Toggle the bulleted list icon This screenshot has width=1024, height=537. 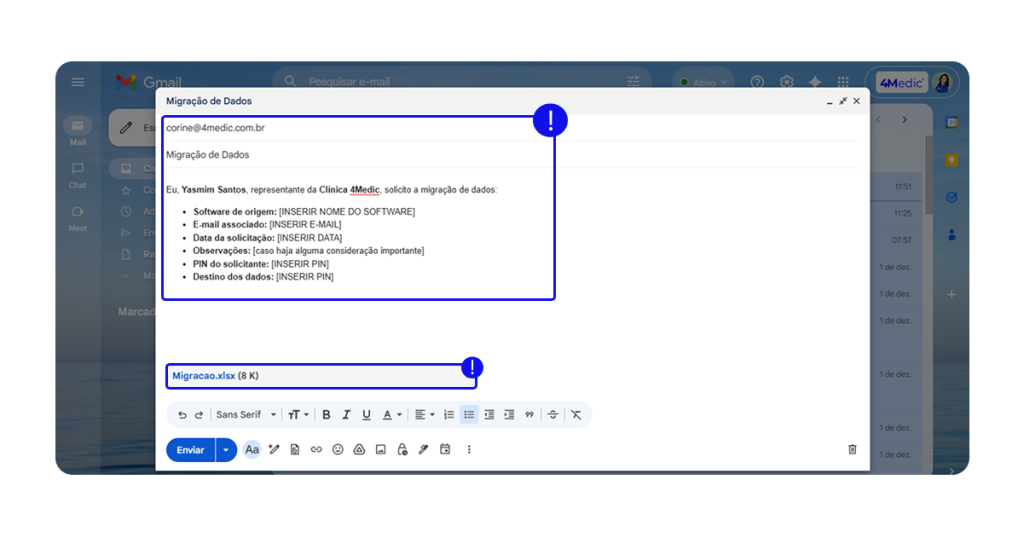pos(469,415)
